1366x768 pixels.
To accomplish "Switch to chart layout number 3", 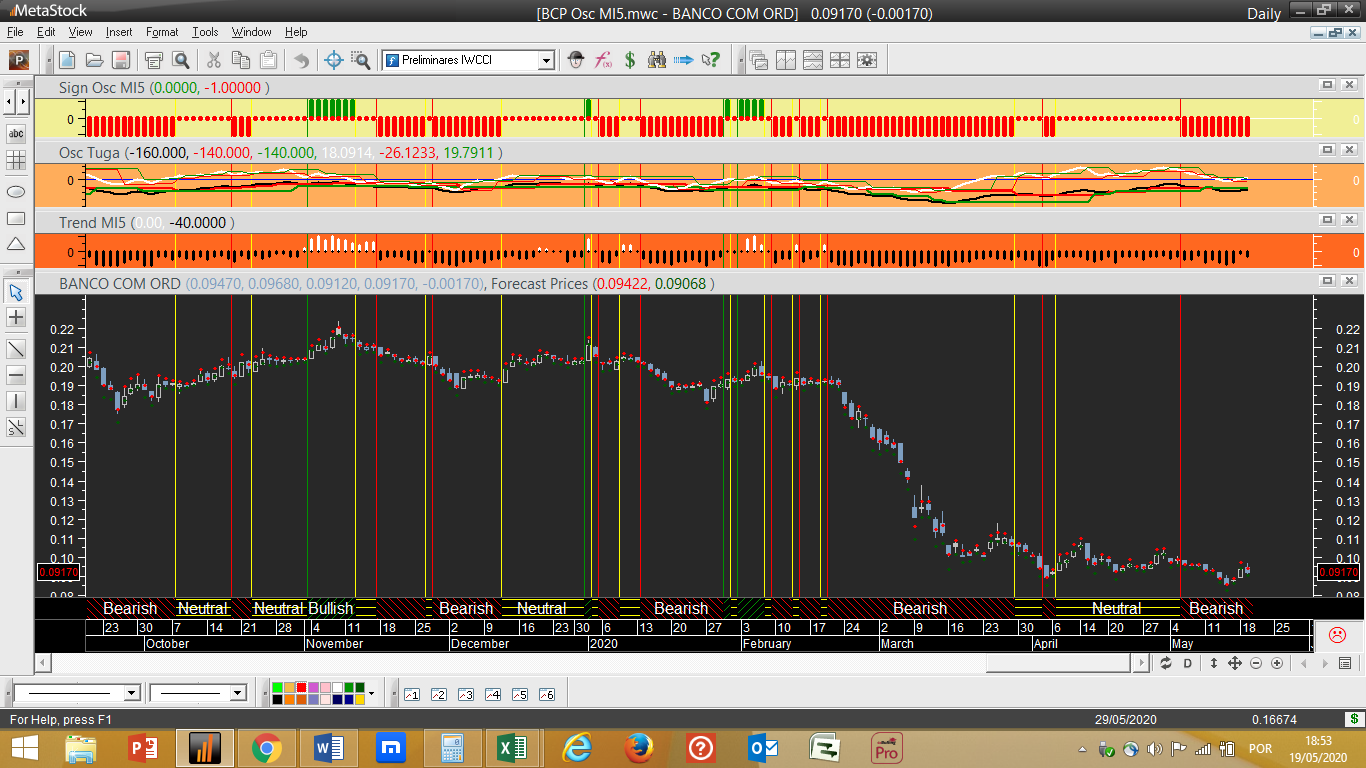I will [x=465, y=694].
